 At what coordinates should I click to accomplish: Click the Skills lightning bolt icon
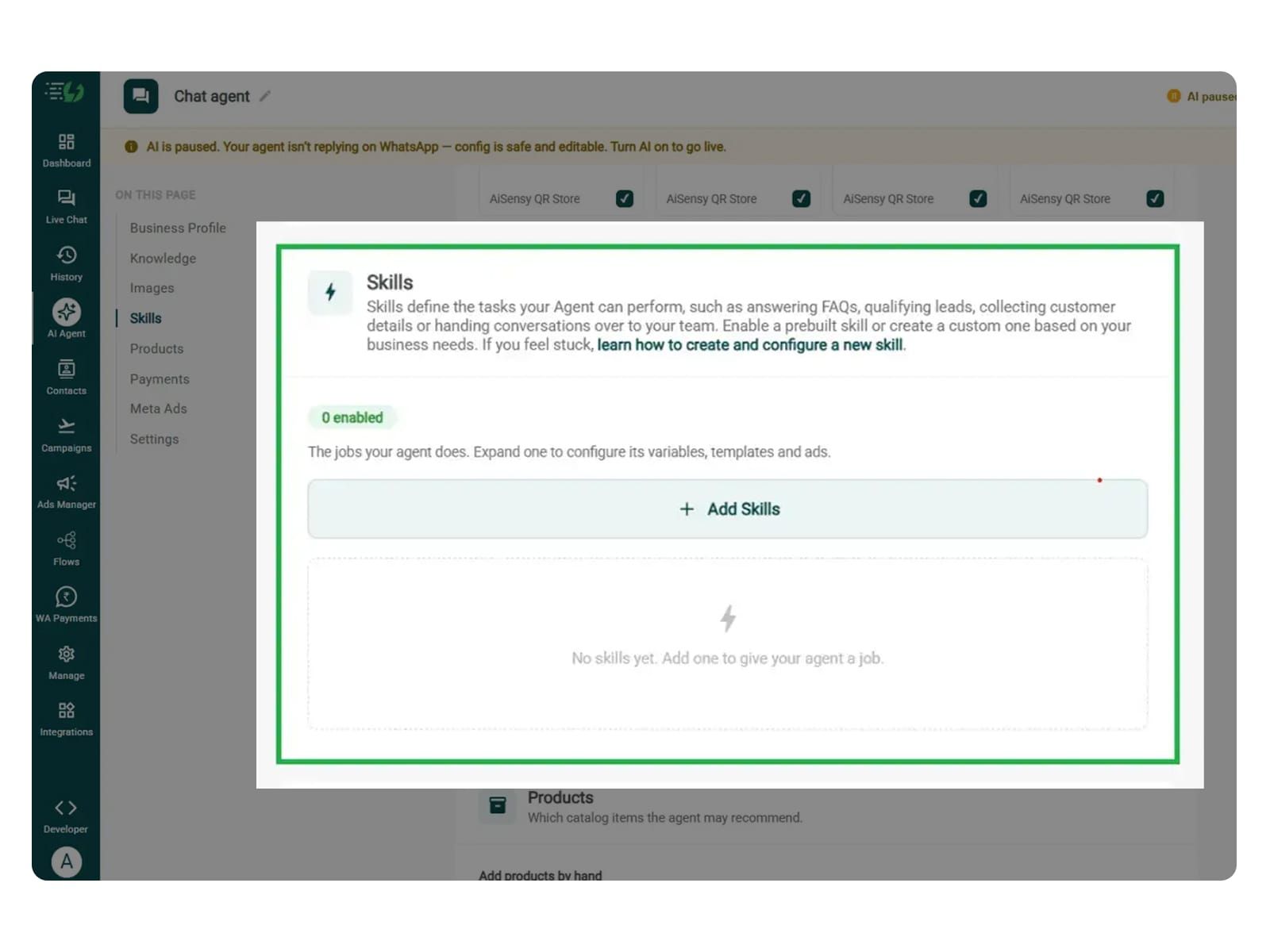330,293
